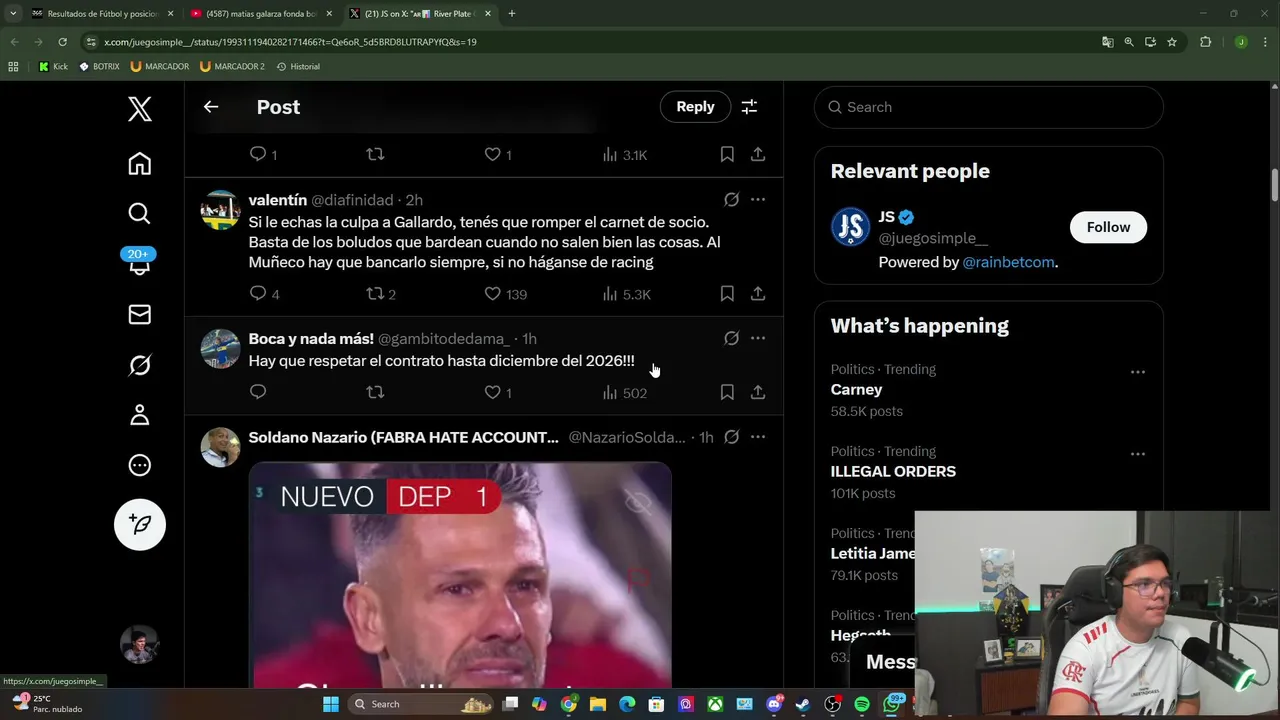The width and height of the screenshot is (1280, 720).
Task: Go to Home in X sidebar
Action: click(x=140, y=163)
